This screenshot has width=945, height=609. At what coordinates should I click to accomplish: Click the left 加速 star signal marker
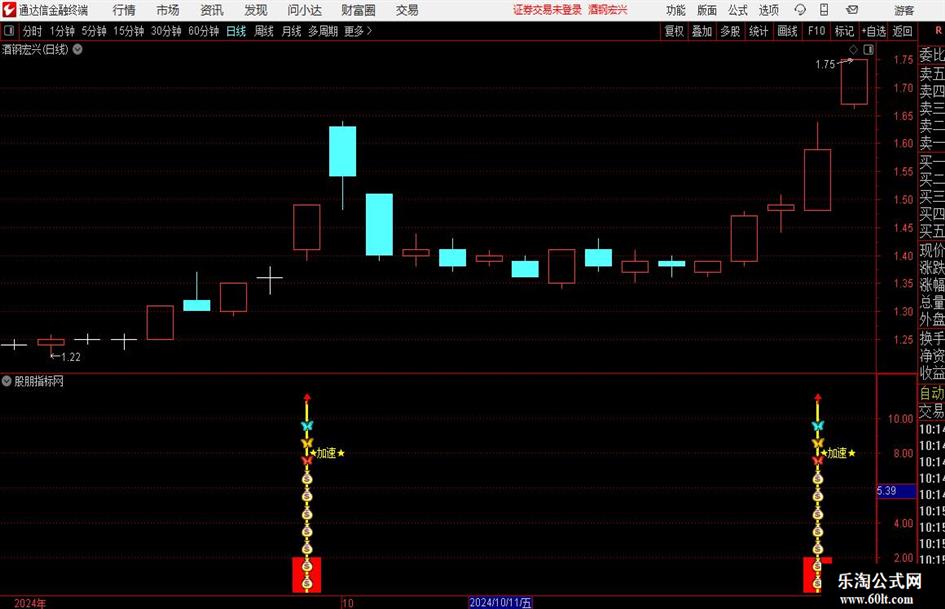[x=328, y=453]
